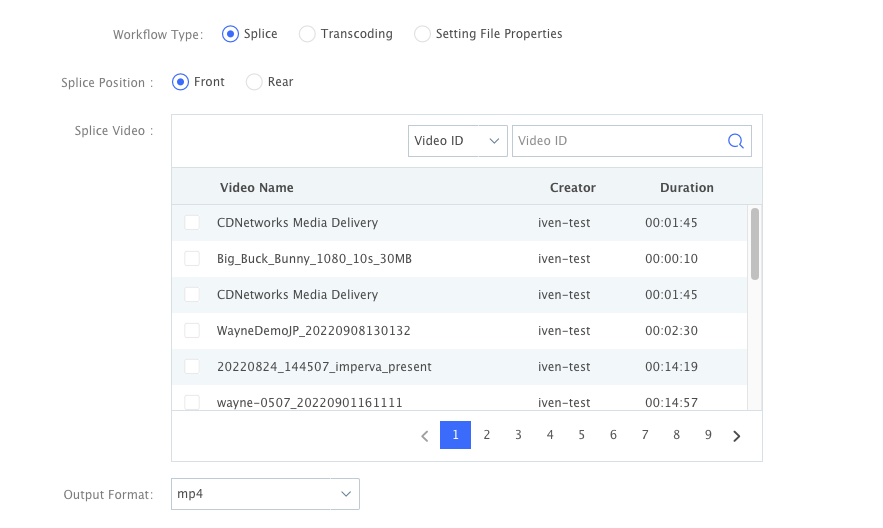The image size is (883, 528).
Task: Go to page 5
Action: [582, 435]
